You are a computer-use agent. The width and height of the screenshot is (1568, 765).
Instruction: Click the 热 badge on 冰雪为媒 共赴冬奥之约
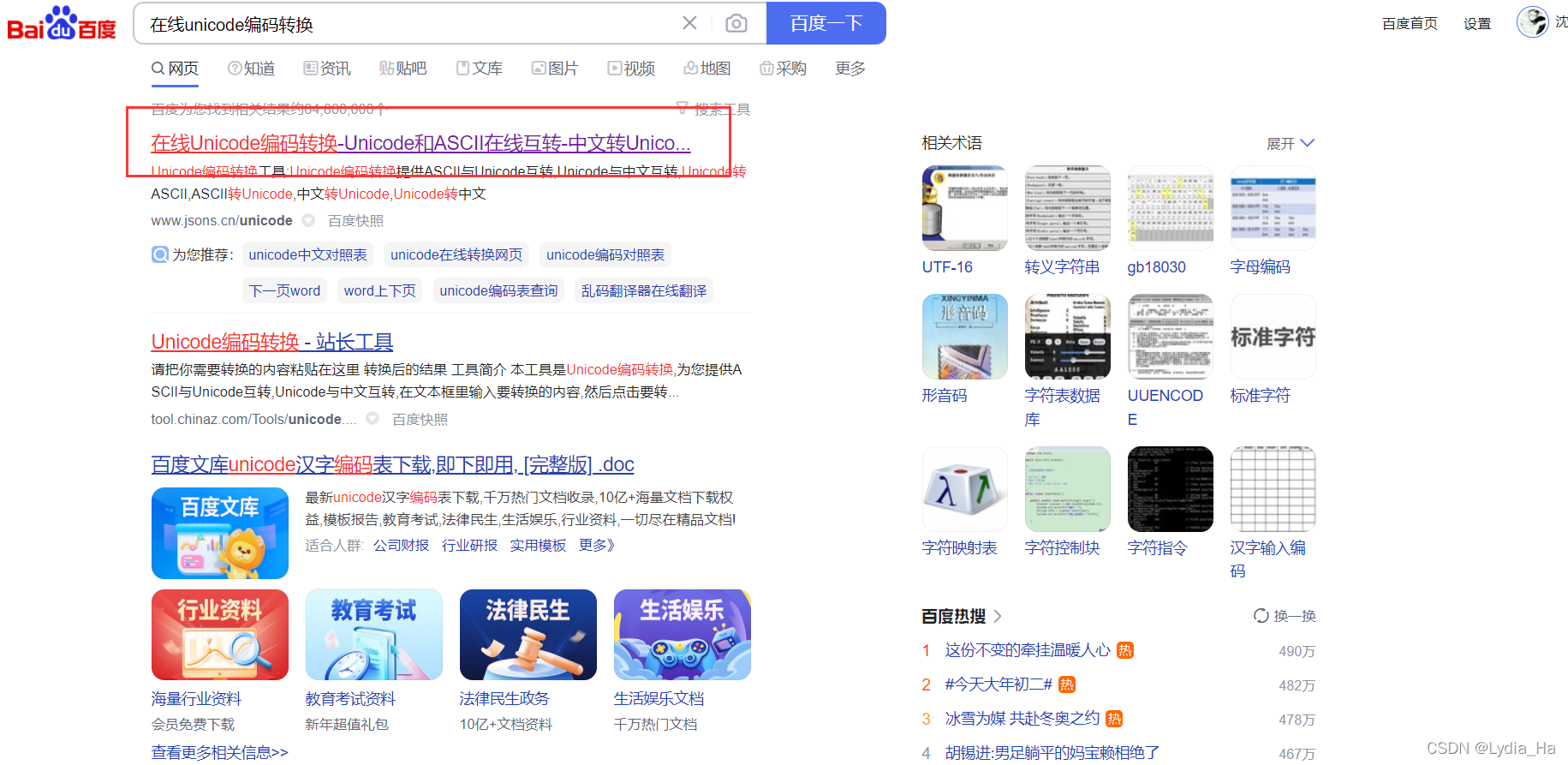[x=1114, y=719]
